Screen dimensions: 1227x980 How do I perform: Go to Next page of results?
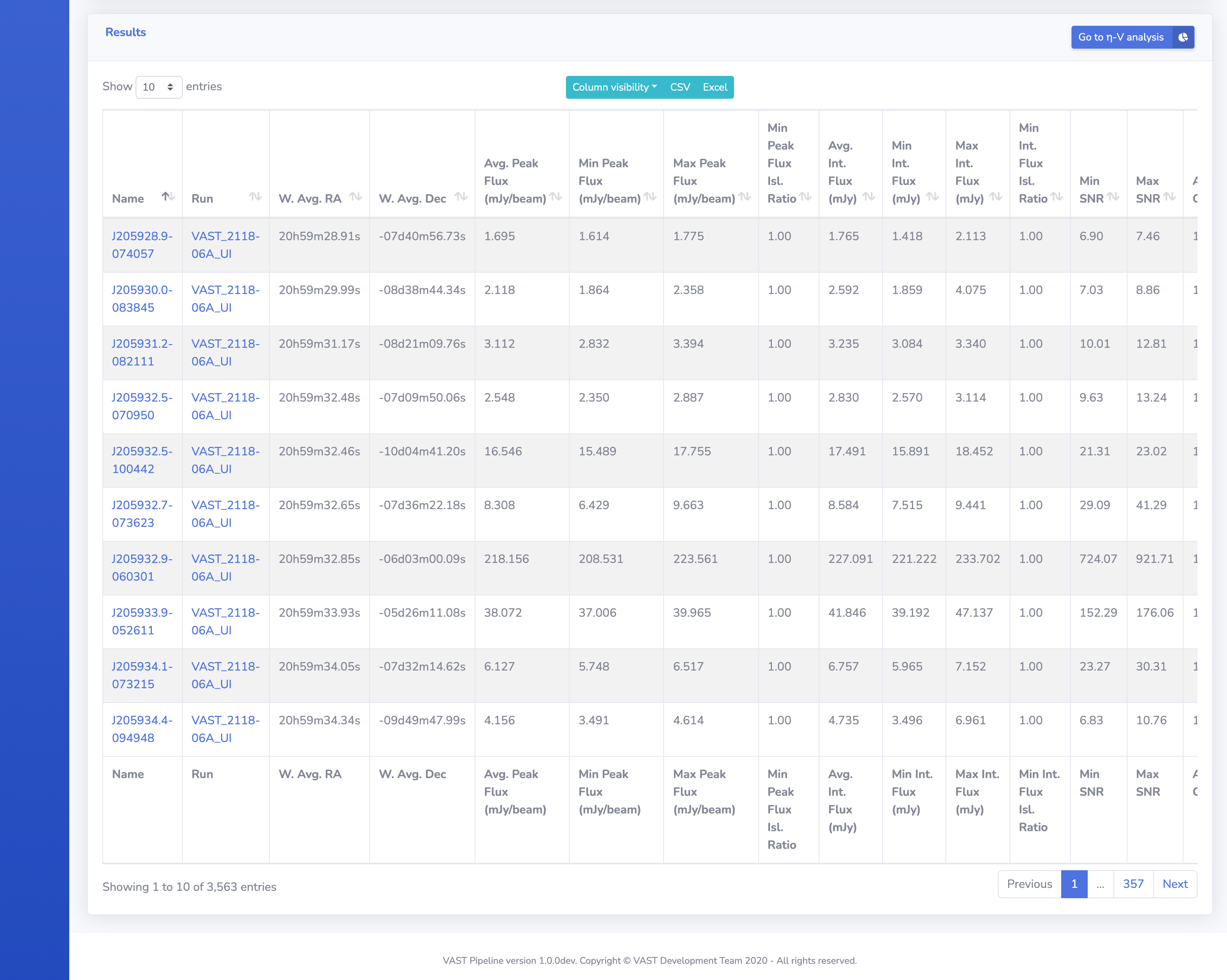(1174, 884)
